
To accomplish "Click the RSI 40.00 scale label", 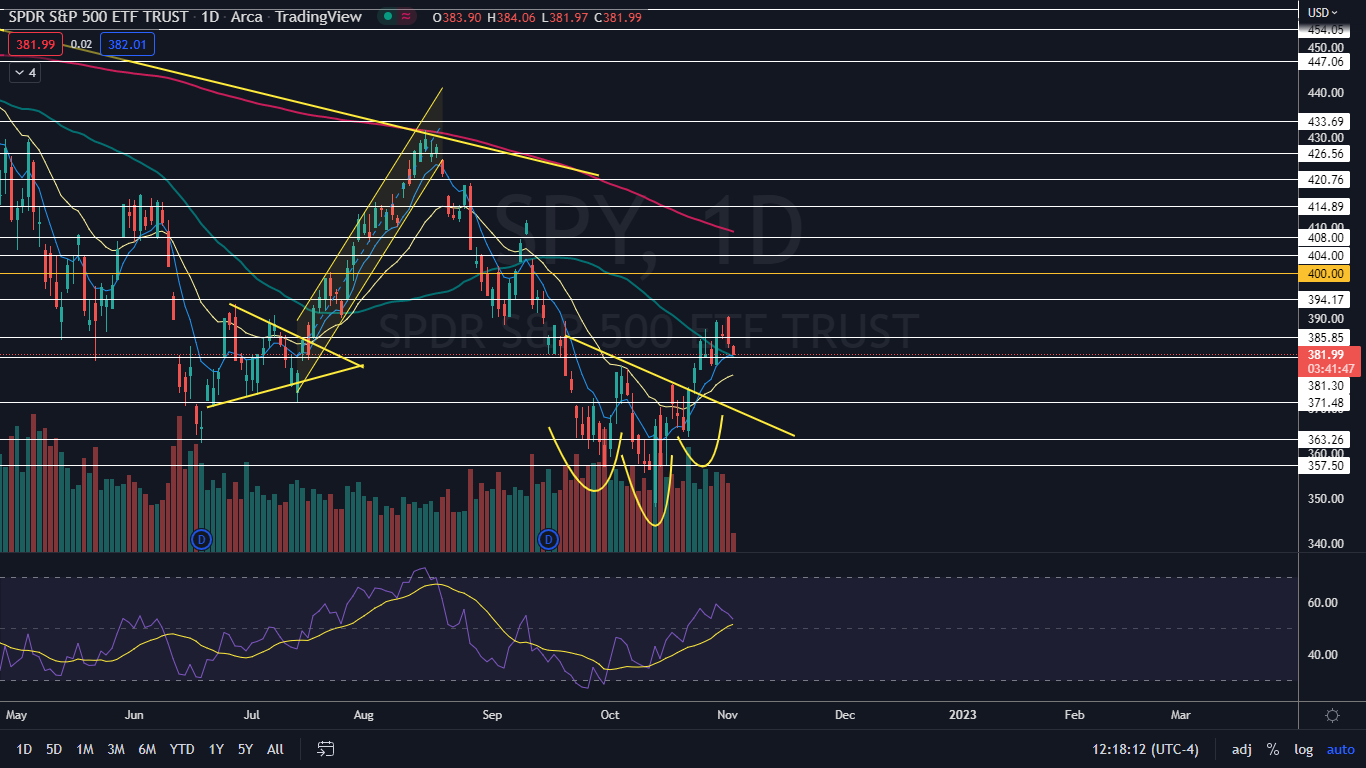I will tap(1323, 655).
